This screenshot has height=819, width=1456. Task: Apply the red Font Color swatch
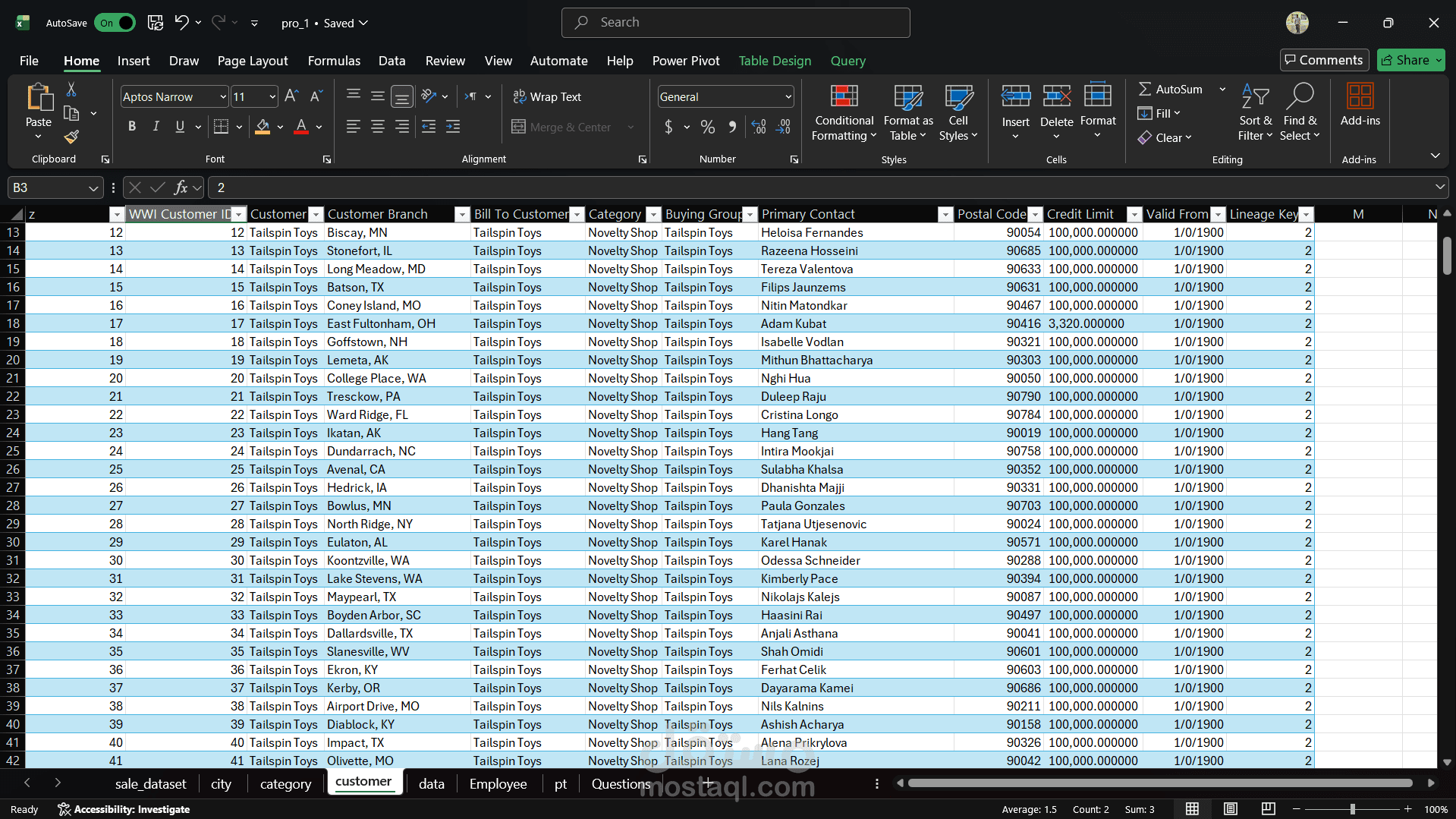click(301, 127)
